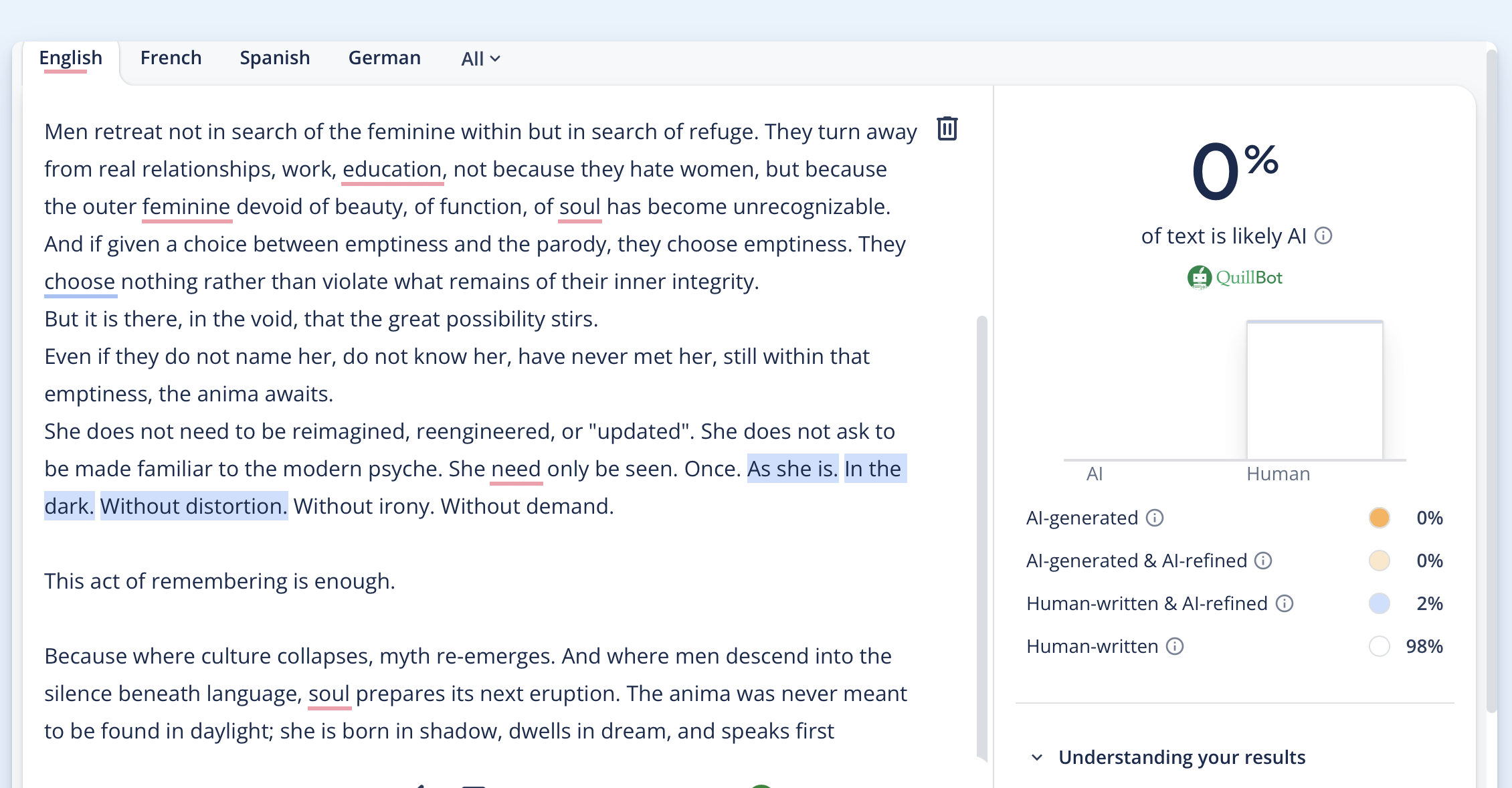
Task: Click underlined word 'need' in the text
Action: pyautogui.click(x=516, y=470)
